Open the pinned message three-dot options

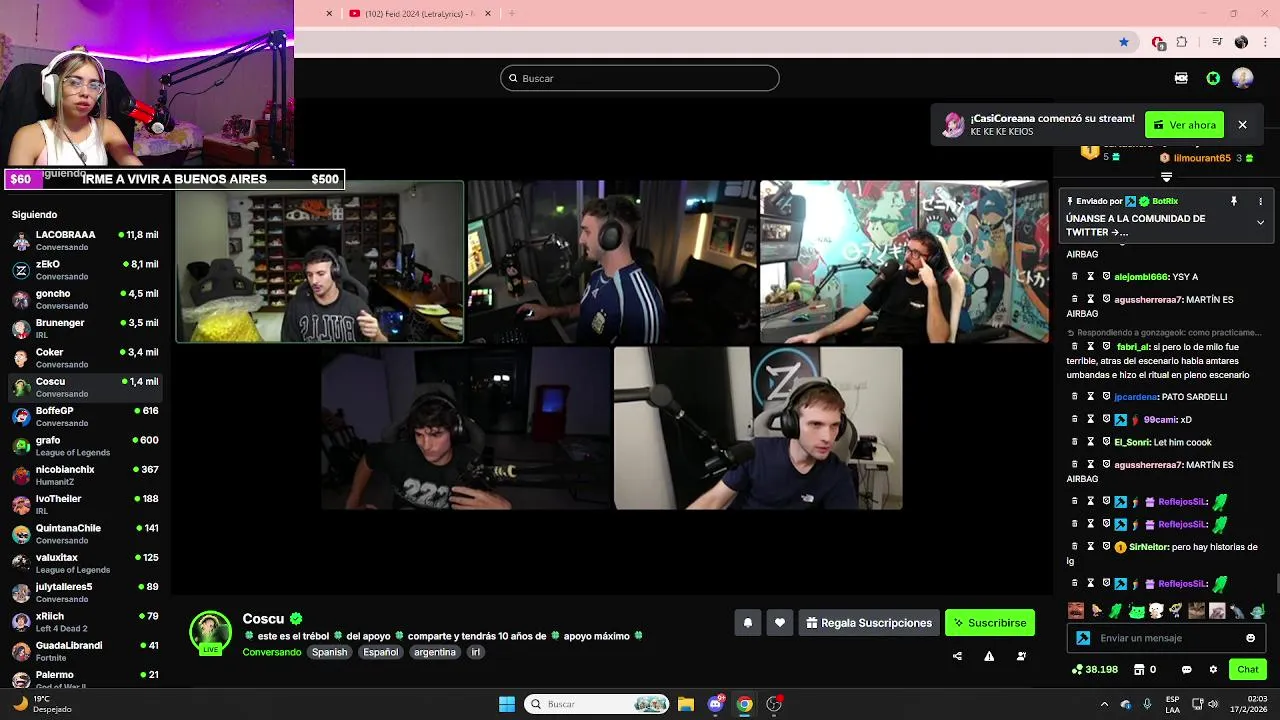[x=1260, y=201]
